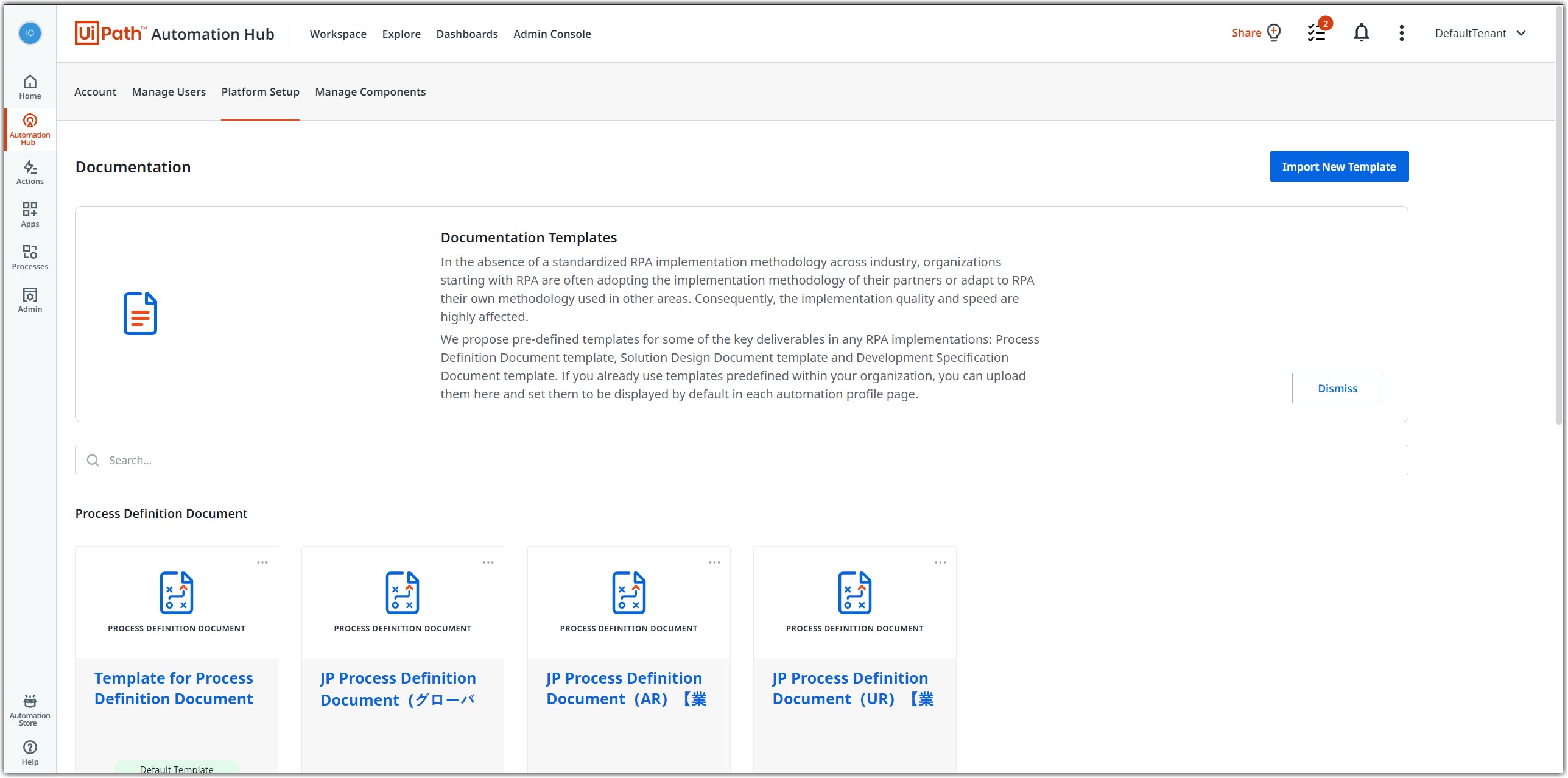
Task: Open the vertical three-dot header menu
Action: 1401,33
